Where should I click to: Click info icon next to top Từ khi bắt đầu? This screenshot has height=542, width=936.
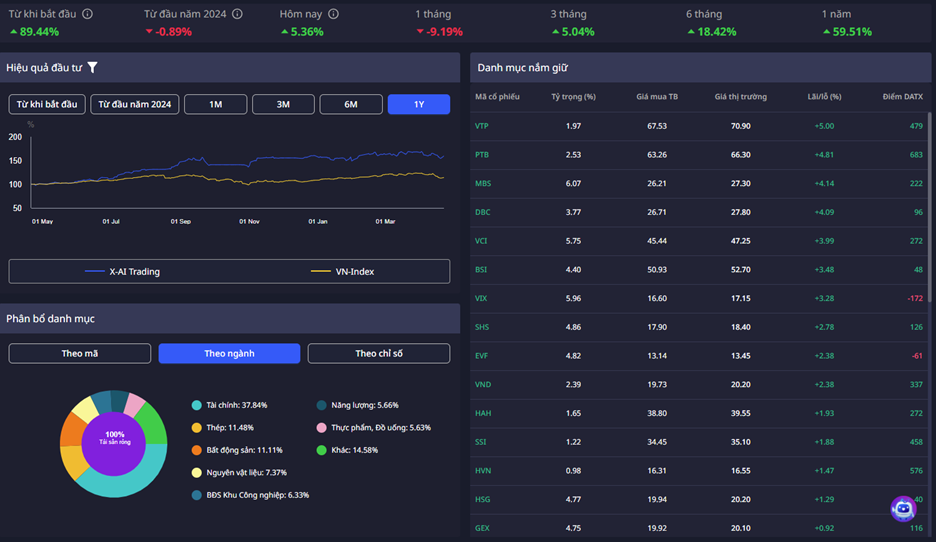(87, 14)
